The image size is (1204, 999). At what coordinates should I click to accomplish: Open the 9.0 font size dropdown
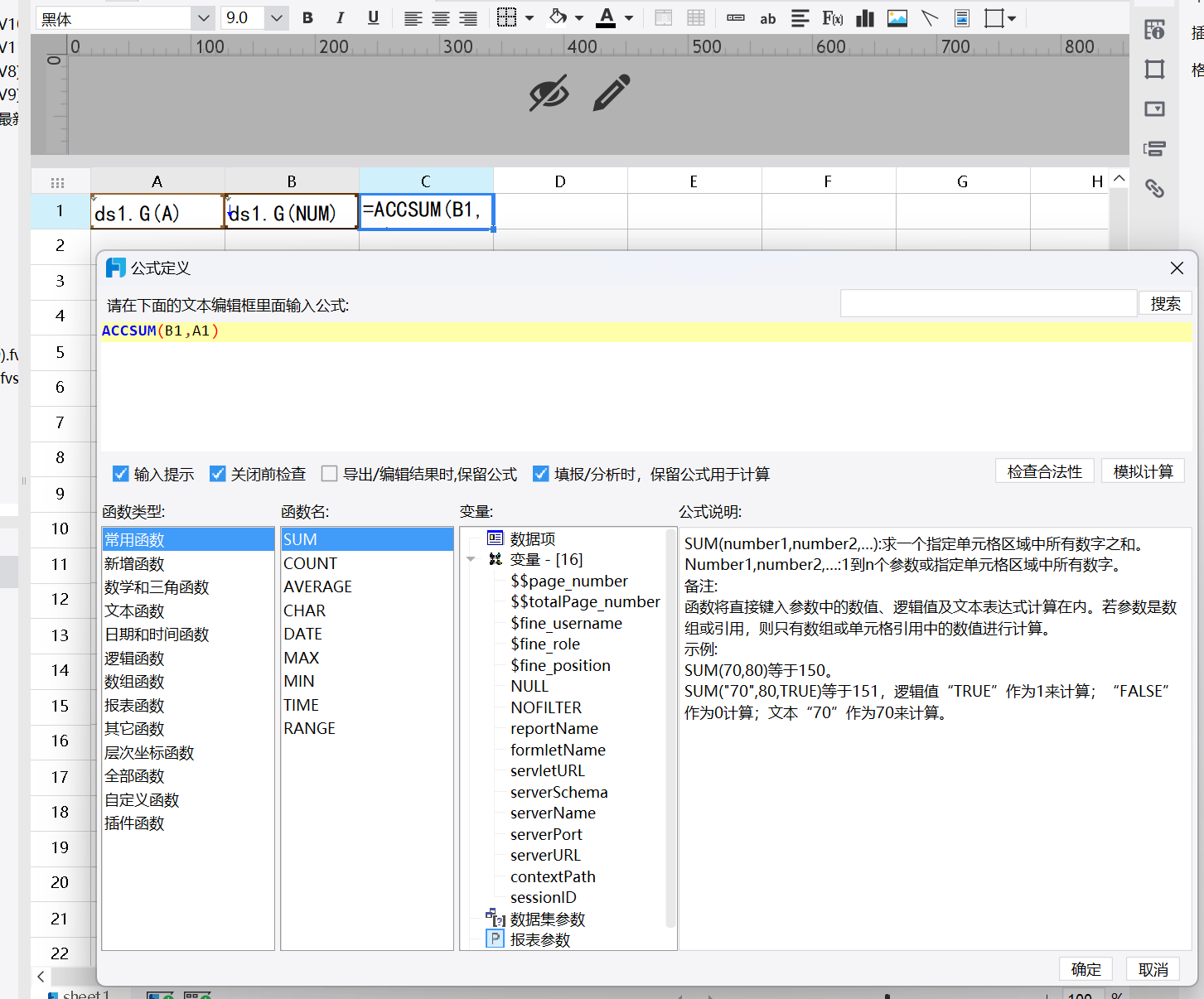[x=277, y=18]
